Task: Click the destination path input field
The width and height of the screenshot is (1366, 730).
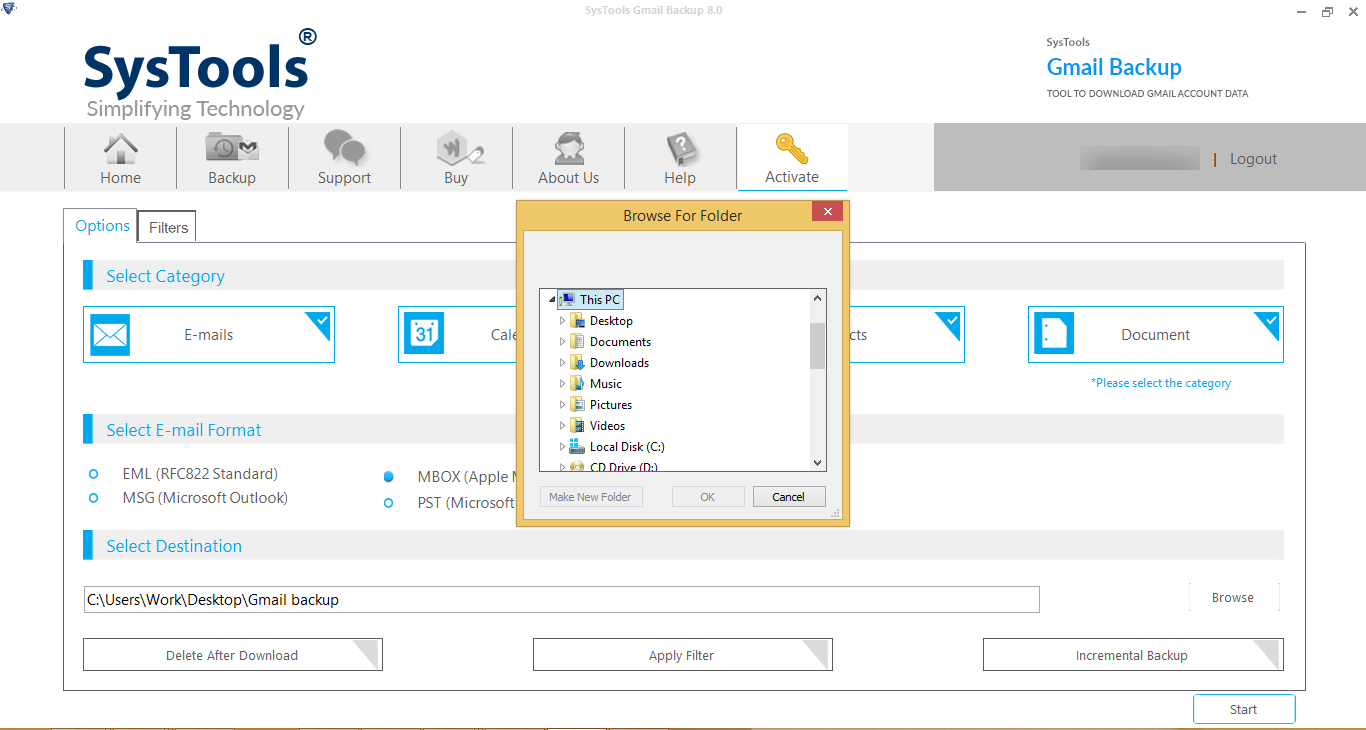Action: click(562, 600)
